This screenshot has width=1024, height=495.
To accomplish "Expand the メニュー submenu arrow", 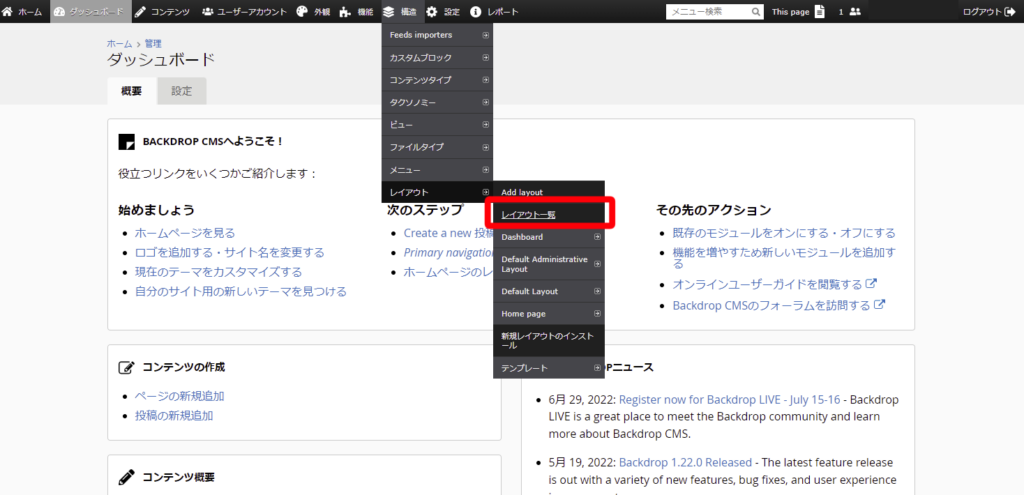I will 485,170.
